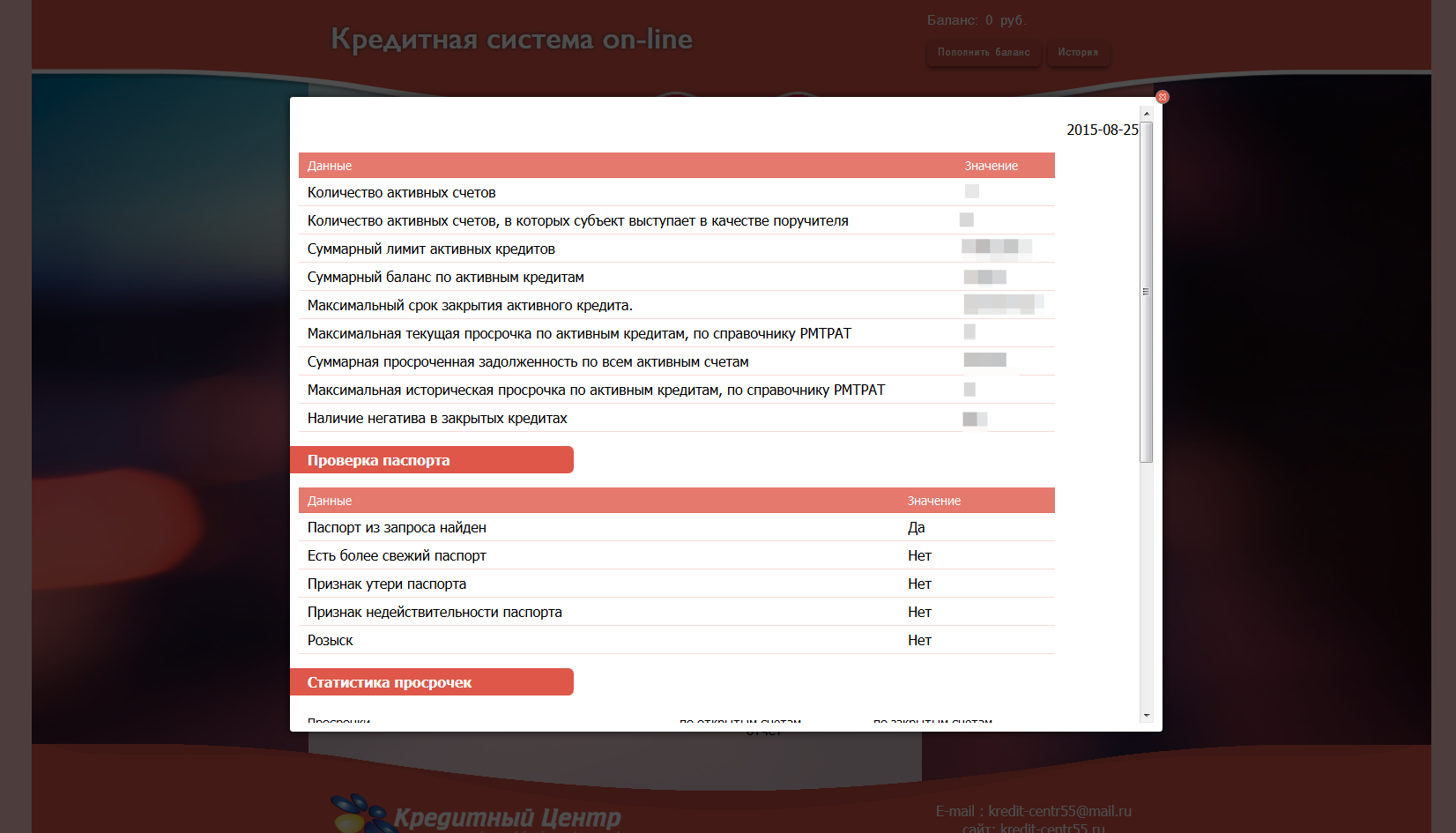Click row 'Признак недействительности паспорта'

point(677,612)
